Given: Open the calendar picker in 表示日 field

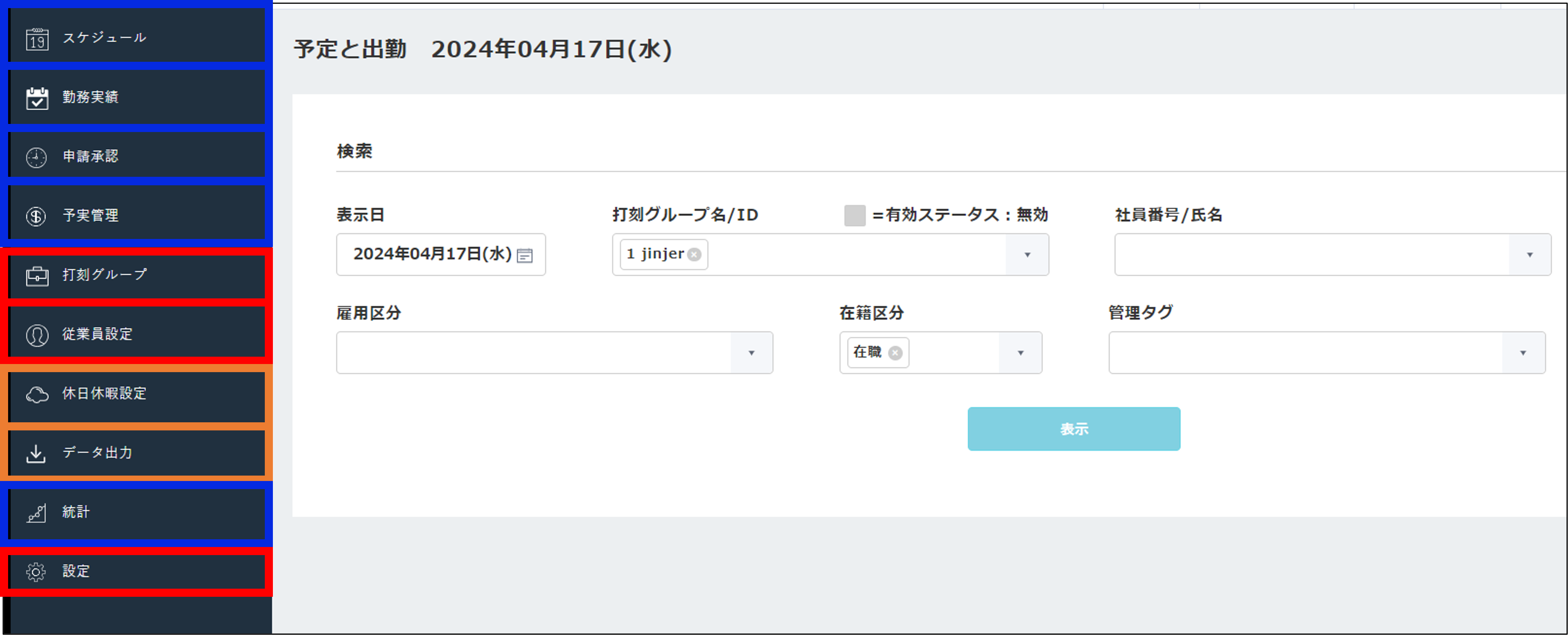Looking at the screenshot, I should tap(524, 256).
